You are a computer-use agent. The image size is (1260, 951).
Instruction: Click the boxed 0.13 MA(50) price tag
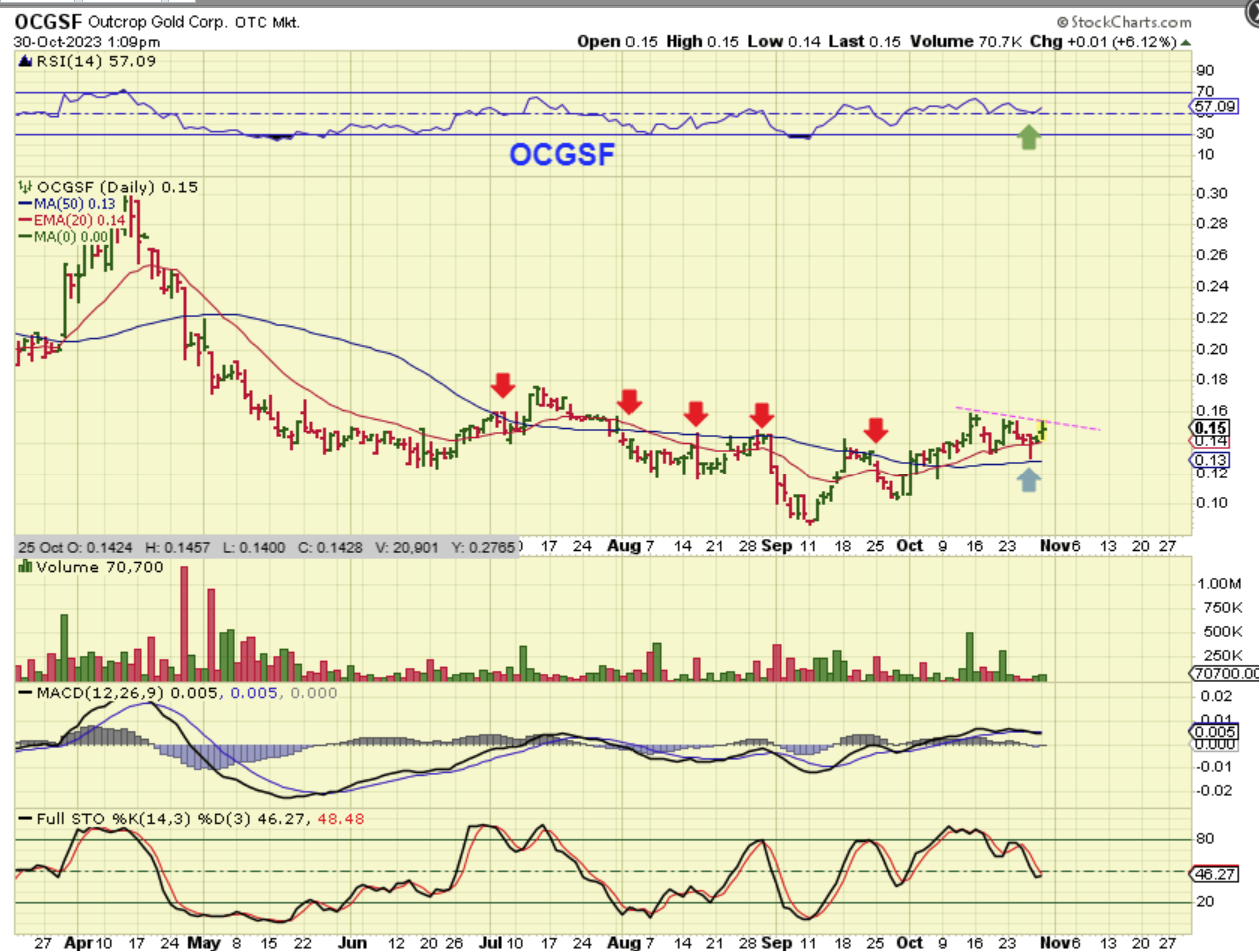coord(1211,459)
